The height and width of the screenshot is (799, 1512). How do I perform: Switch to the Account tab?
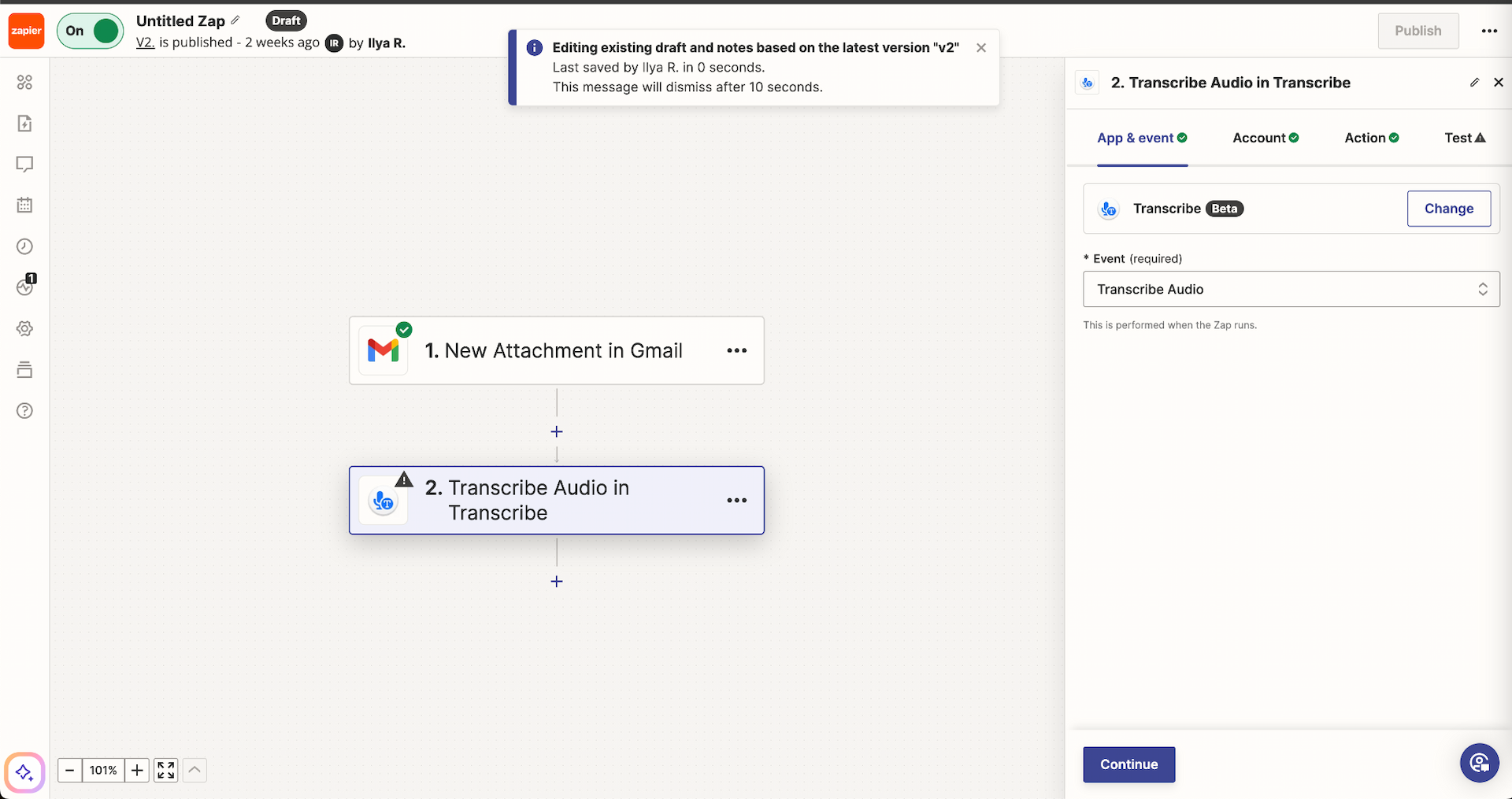point(1266,138)
